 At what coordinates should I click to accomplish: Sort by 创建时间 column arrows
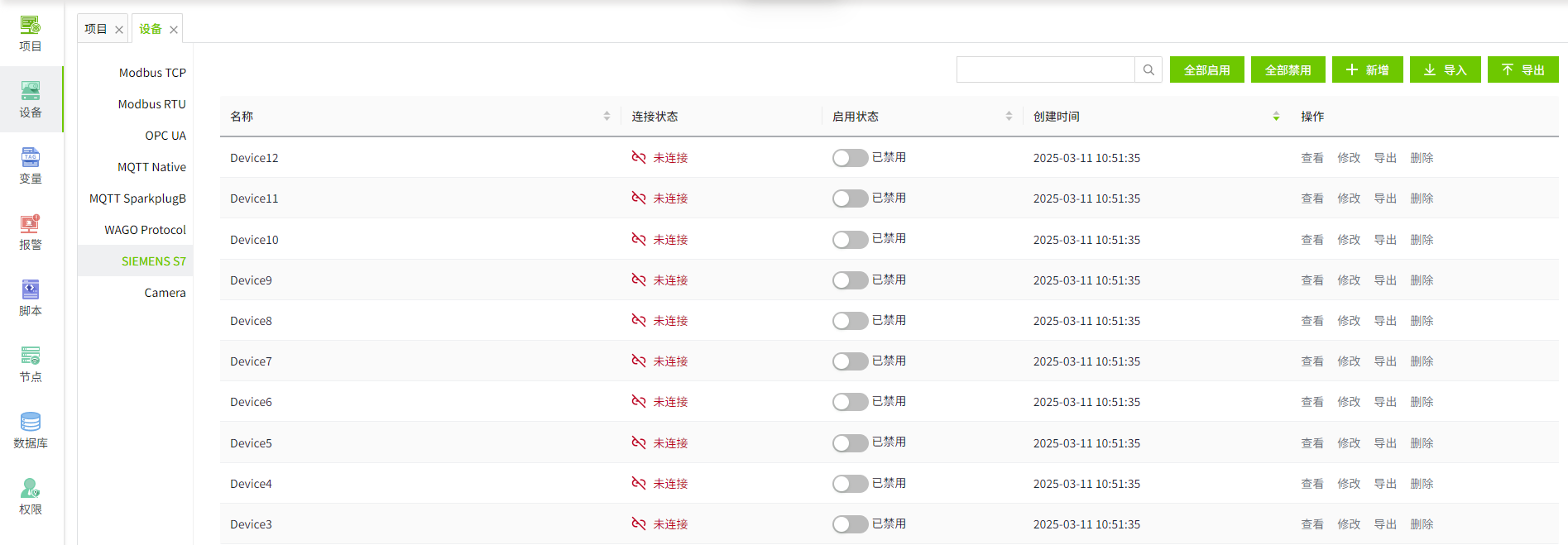tap(1276, 117)
